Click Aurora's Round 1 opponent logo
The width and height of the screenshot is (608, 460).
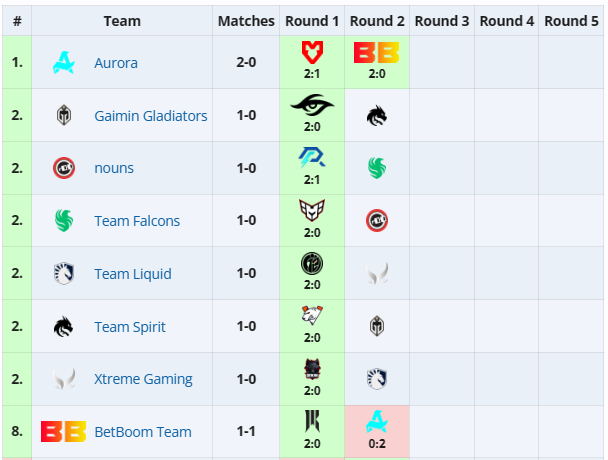pos(312,51)
